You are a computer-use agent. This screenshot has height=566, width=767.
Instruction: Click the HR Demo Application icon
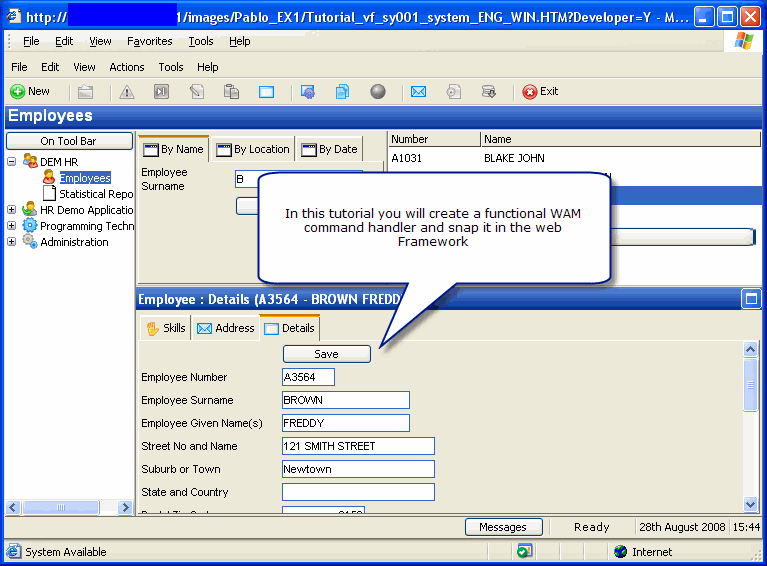point(29,209)
